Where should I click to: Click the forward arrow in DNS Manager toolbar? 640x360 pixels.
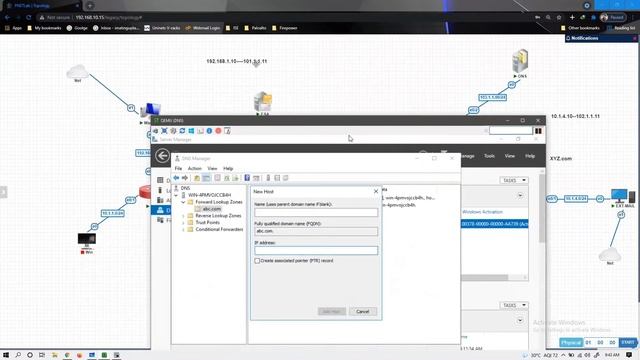185,178
